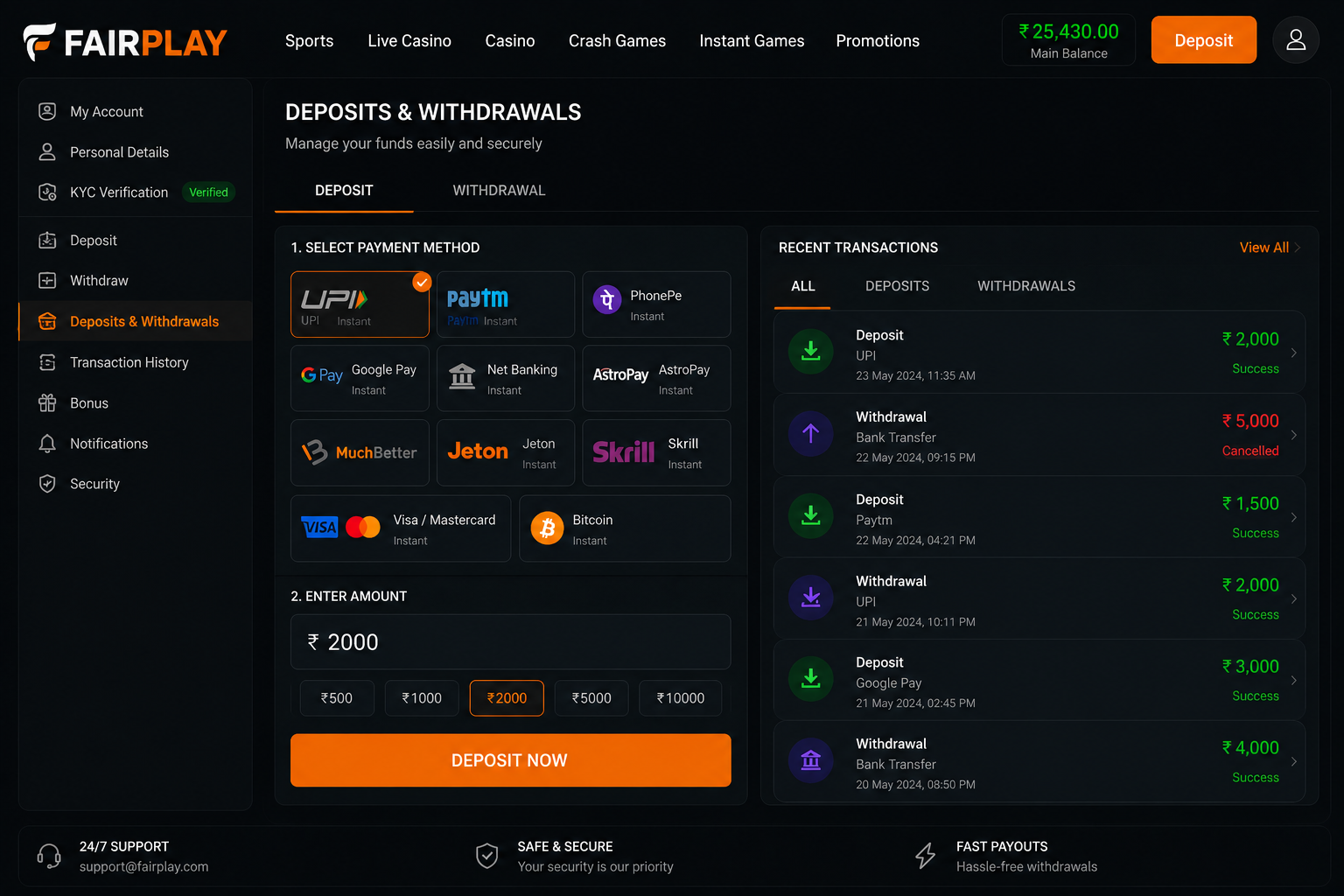
Task: Select UPI payment method
Action: click(x=360, y=304)
